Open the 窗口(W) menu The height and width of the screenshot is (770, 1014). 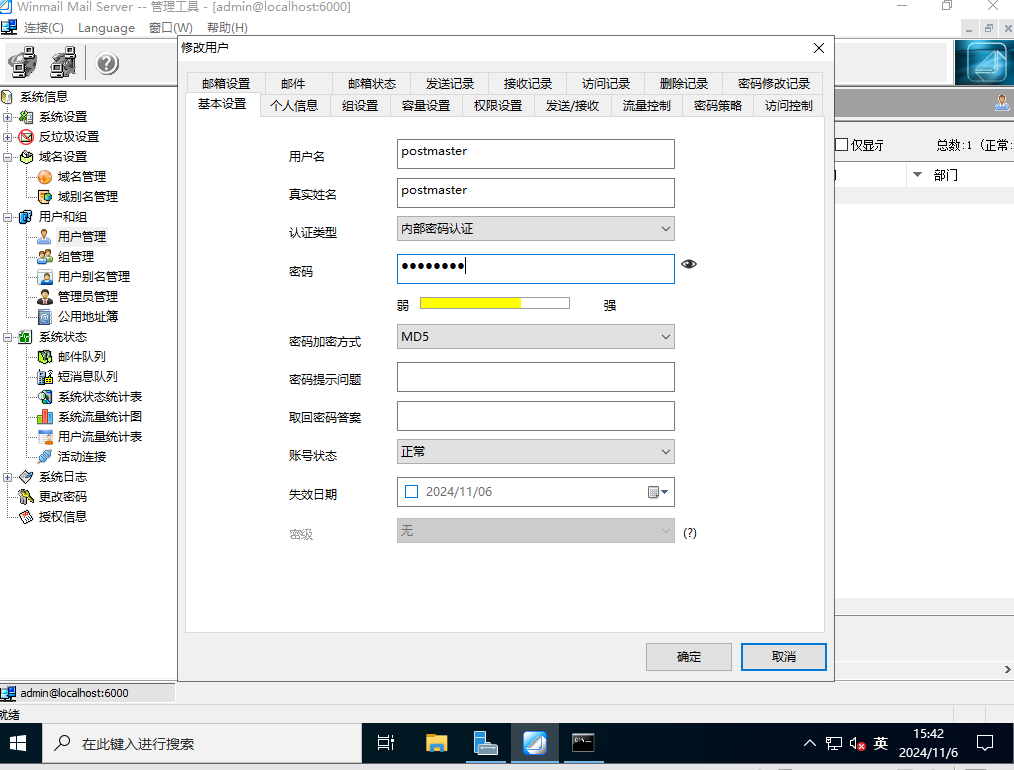click(171, 28)
